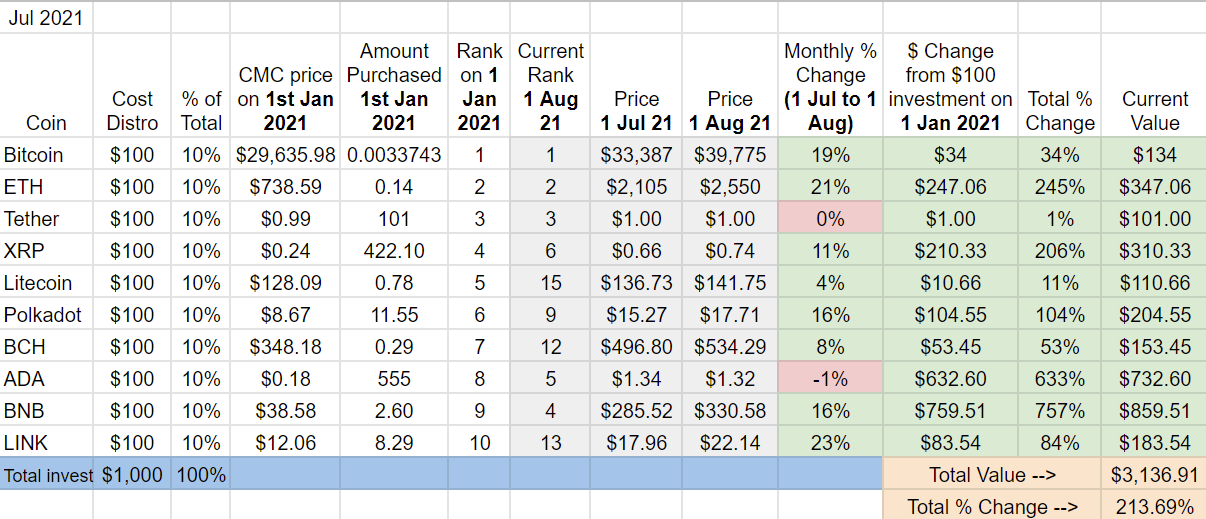The height and width of the screenshot is (519, 1206).
Task: Select 'Current Rank 1 Aug 21' header
Action: coord(551,87)
